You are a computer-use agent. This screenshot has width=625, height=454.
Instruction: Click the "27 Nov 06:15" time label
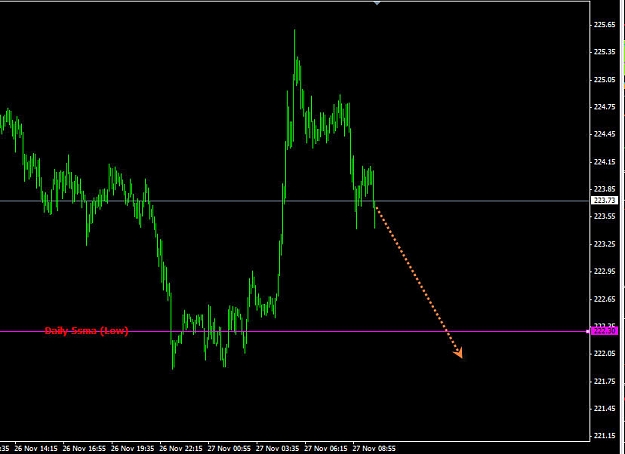pyautogui.click(x=326, y=448)
